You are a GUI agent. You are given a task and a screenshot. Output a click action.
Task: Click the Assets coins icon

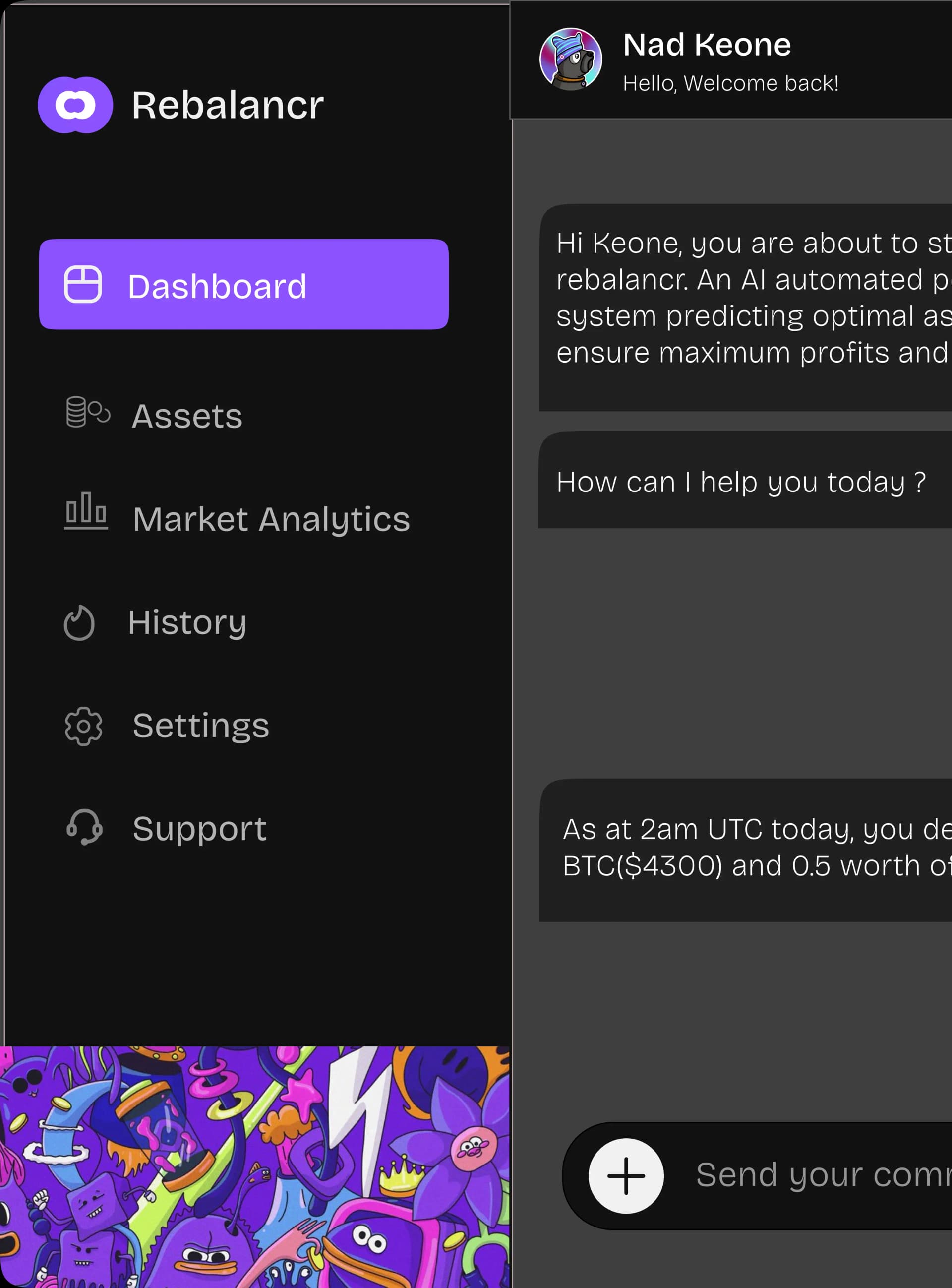88,412
